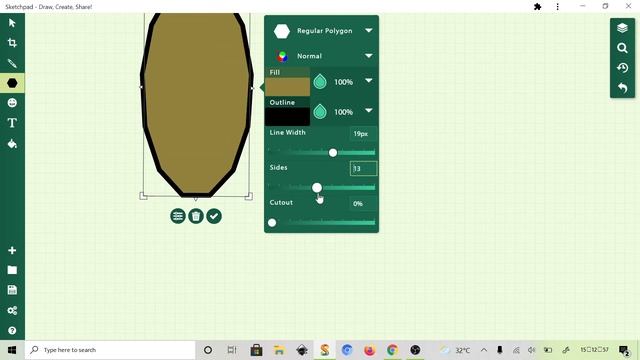Open the notification center icon
640x360 pixels.
coord(624,350)
